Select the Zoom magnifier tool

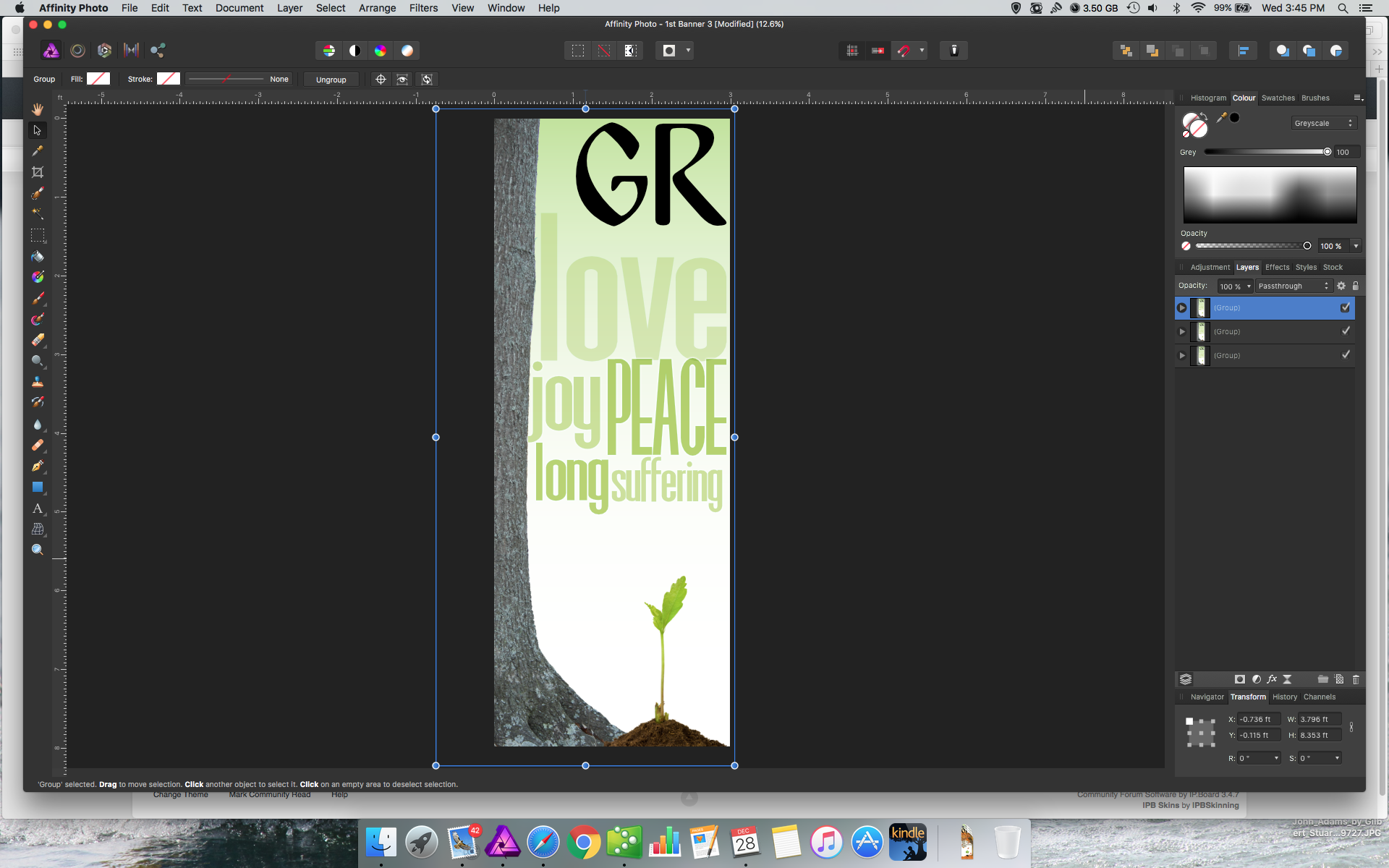point(38,550)
